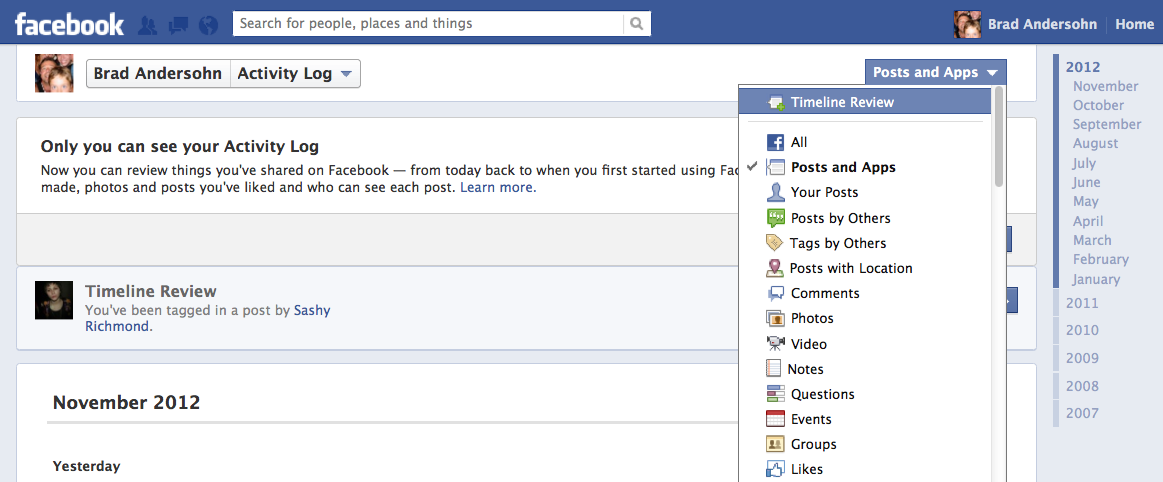
Task: Open the friend requests icon
Action: tap(148, 24)
